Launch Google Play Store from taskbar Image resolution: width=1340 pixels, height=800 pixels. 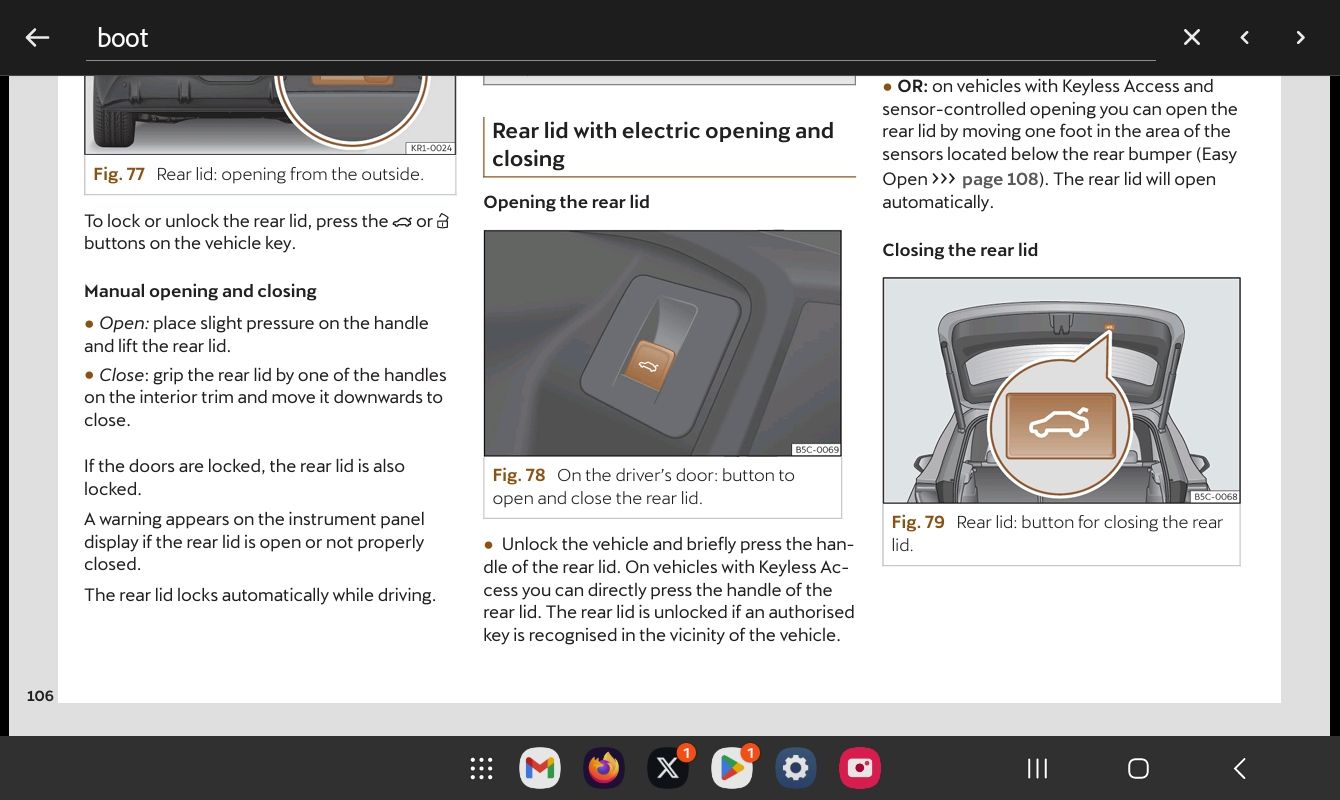click(731, 768)
